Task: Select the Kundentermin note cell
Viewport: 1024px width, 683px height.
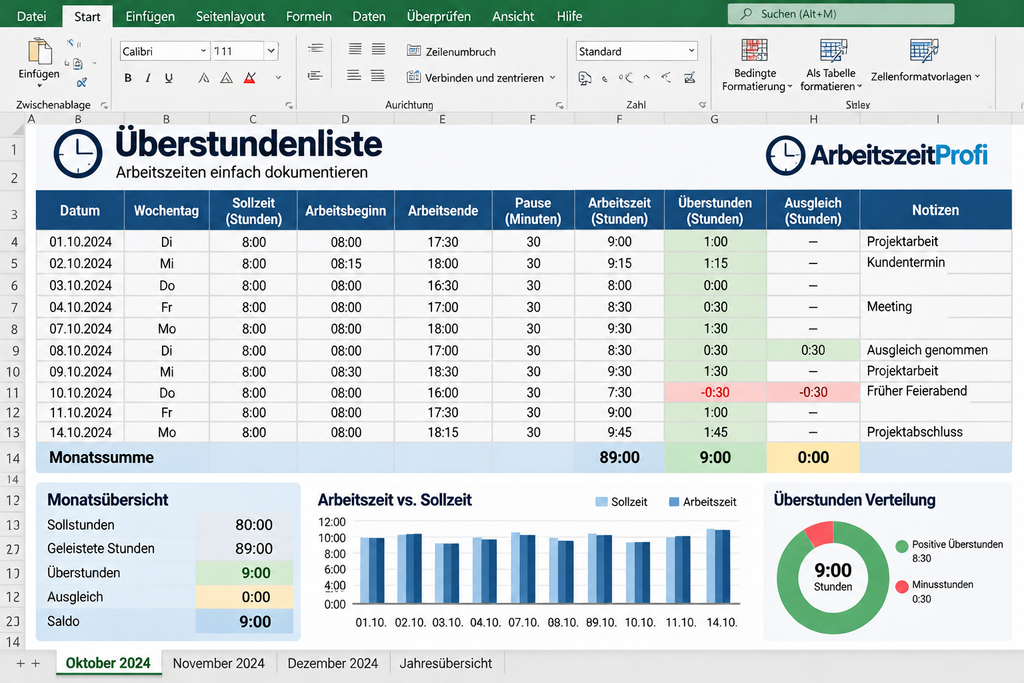Action: click(x=935, y=263)
